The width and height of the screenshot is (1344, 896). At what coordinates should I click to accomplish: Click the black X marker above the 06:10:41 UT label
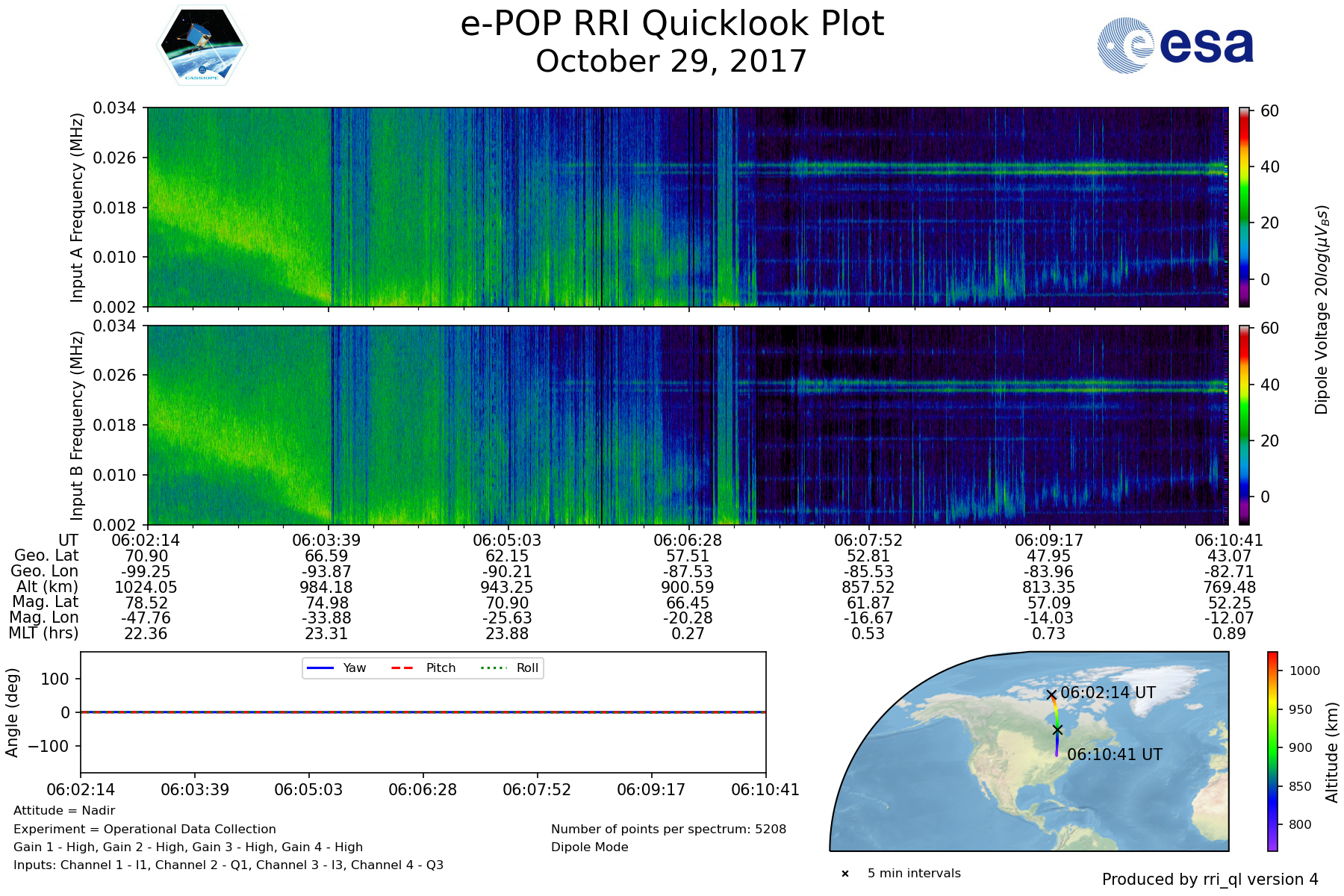[x=1057, y=729]
